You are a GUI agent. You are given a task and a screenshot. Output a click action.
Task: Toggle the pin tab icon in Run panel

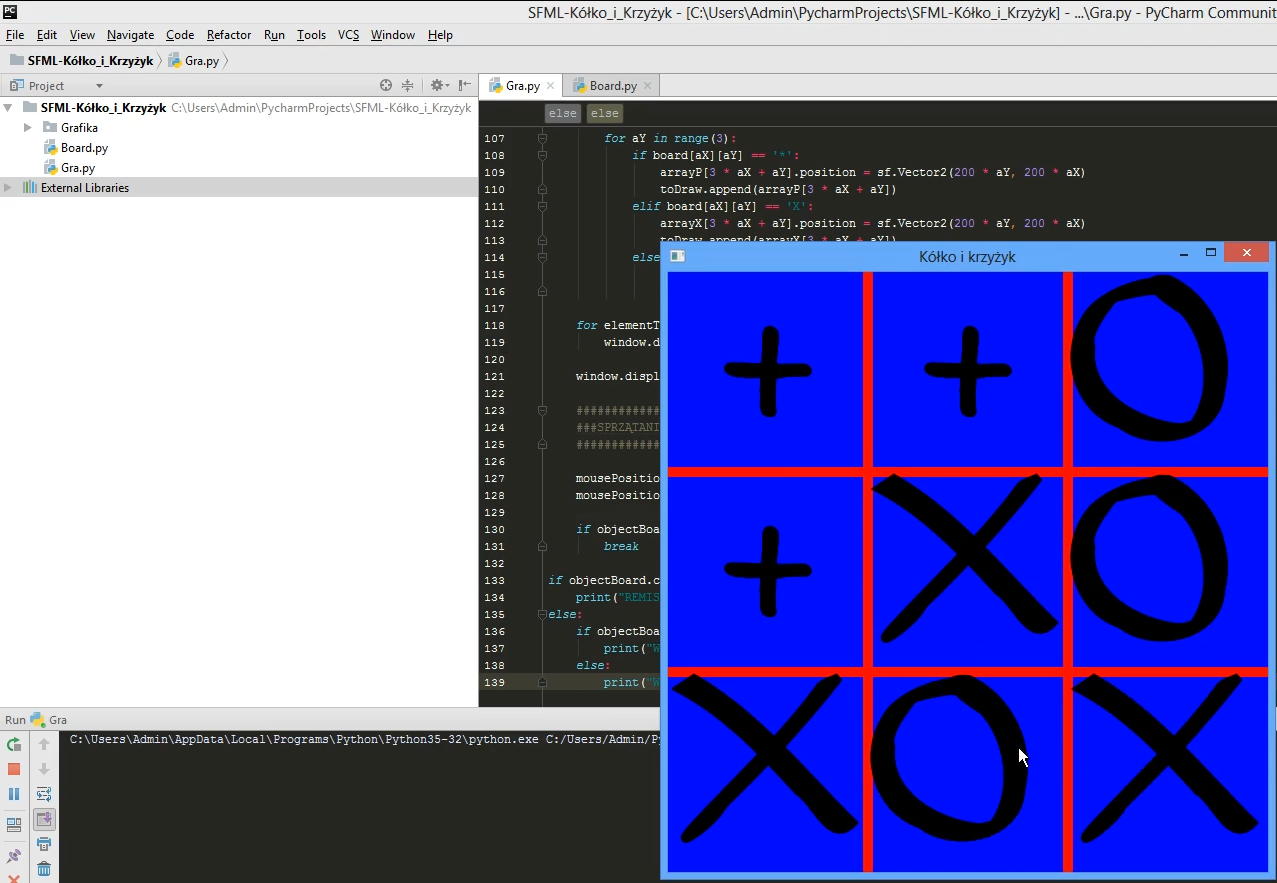[x=14, y=857]
